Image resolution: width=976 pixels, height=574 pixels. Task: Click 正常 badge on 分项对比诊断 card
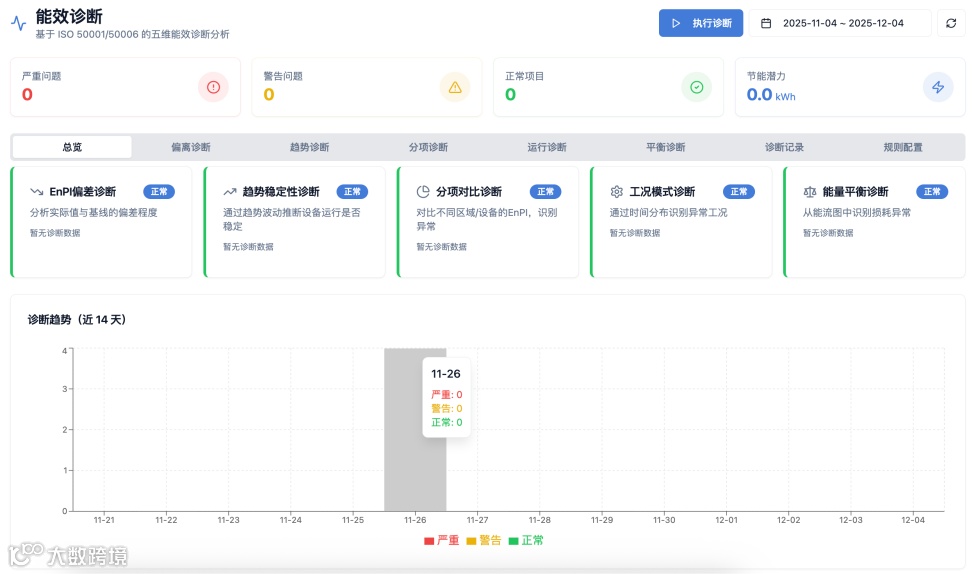click(x=545, y=192)
